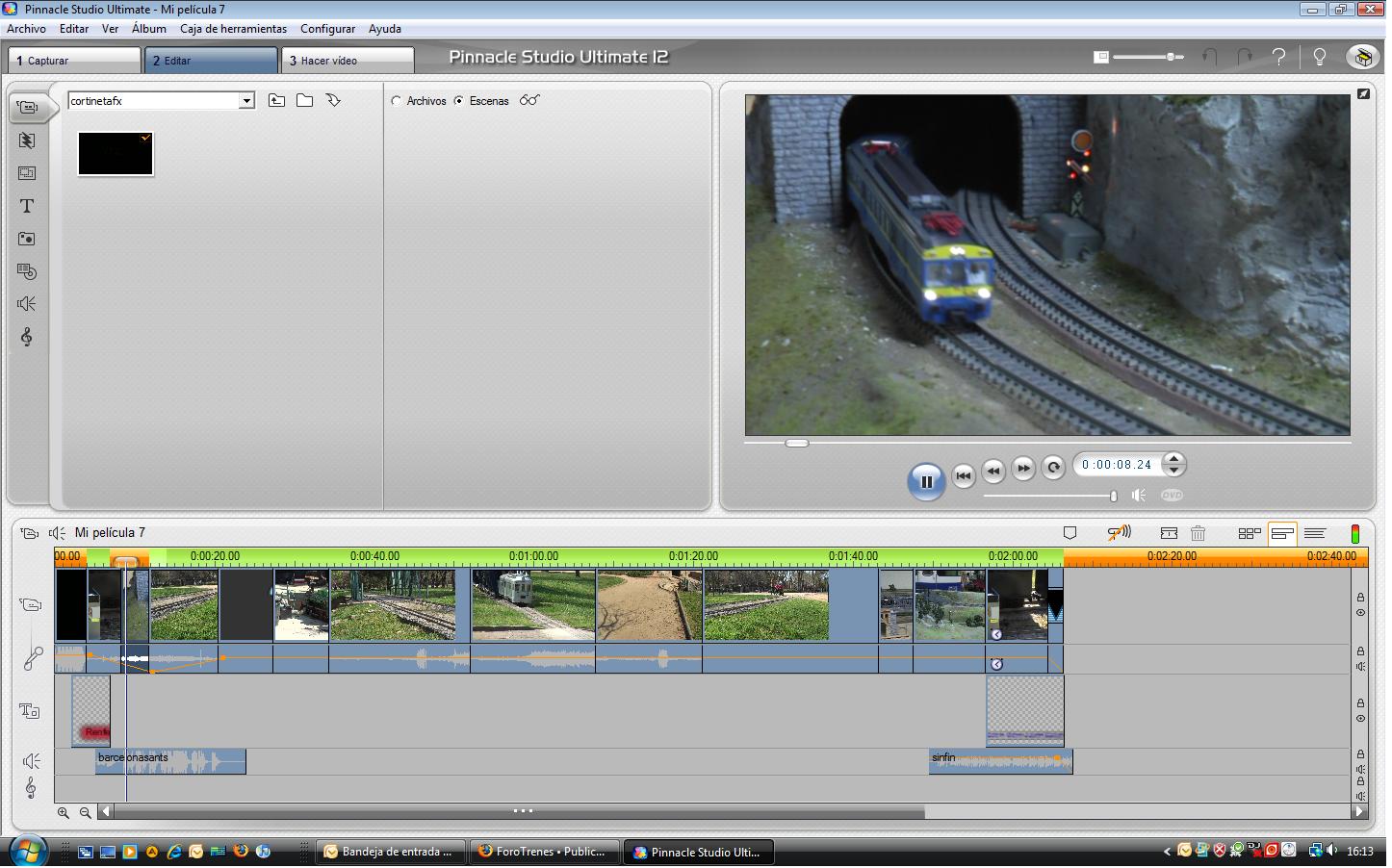Open the Ayuda menu

(384, 29)
